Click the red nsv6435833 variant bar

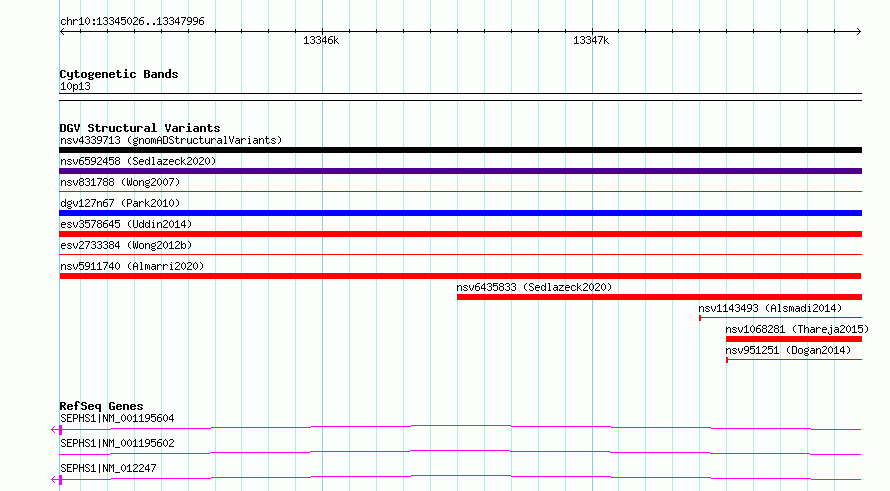tap(659, 297)
